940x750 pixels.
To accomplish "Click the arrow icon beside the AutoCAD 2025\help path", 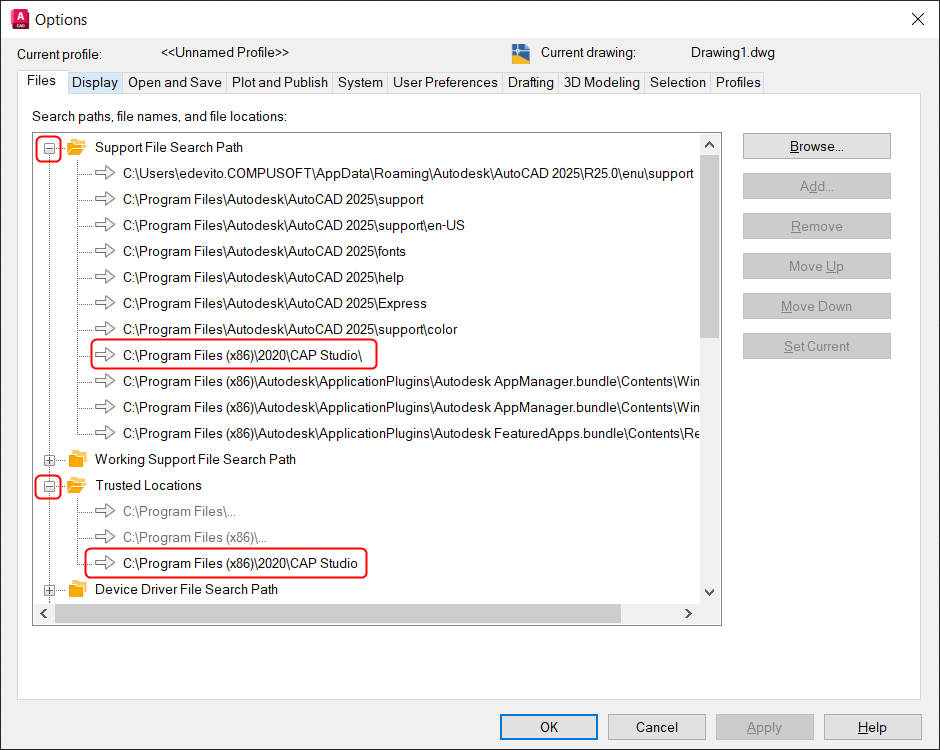I will (x=106, y=278).
